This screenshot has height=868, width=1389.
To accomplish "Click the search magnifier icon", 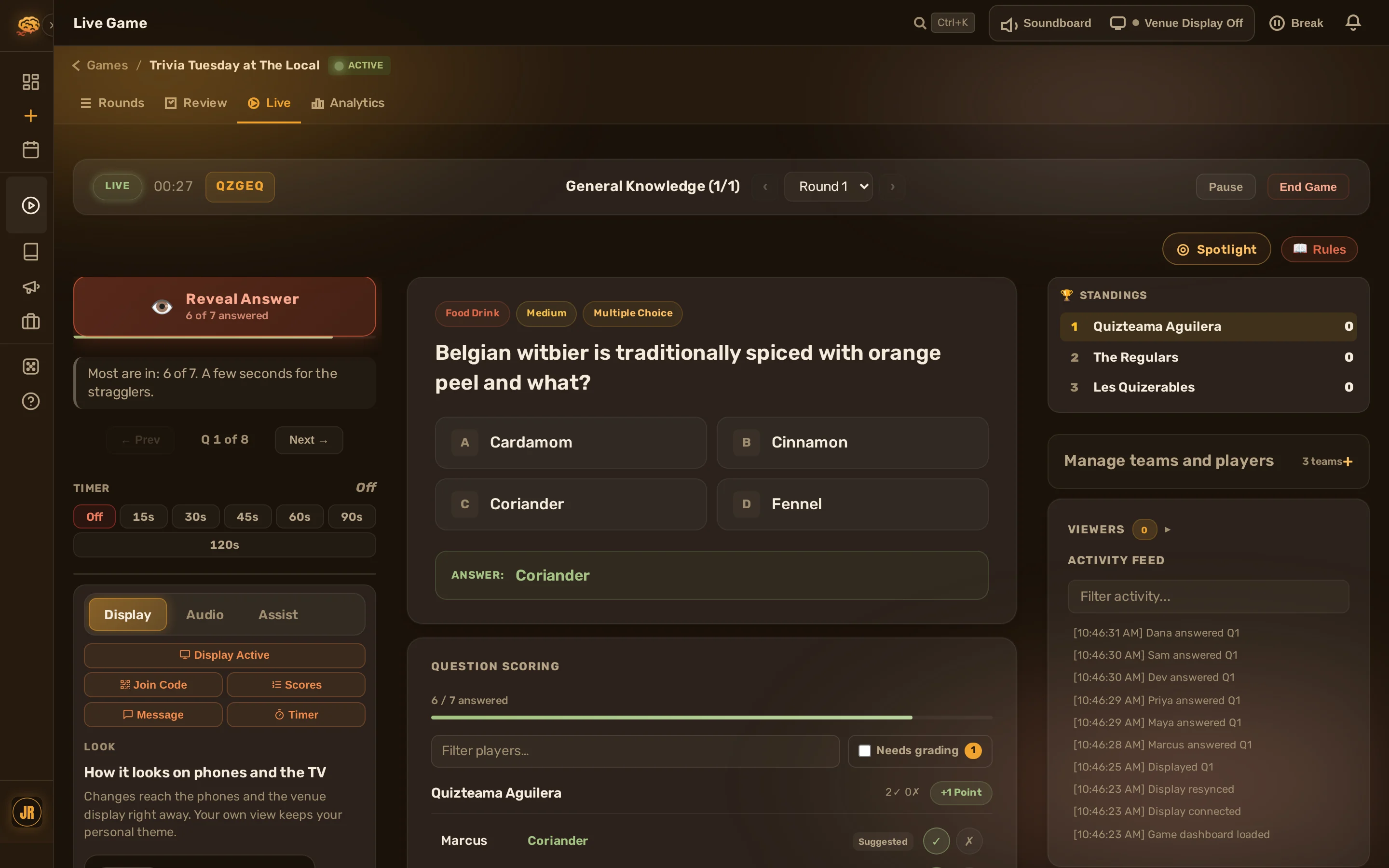I will [x=920, y=23].
